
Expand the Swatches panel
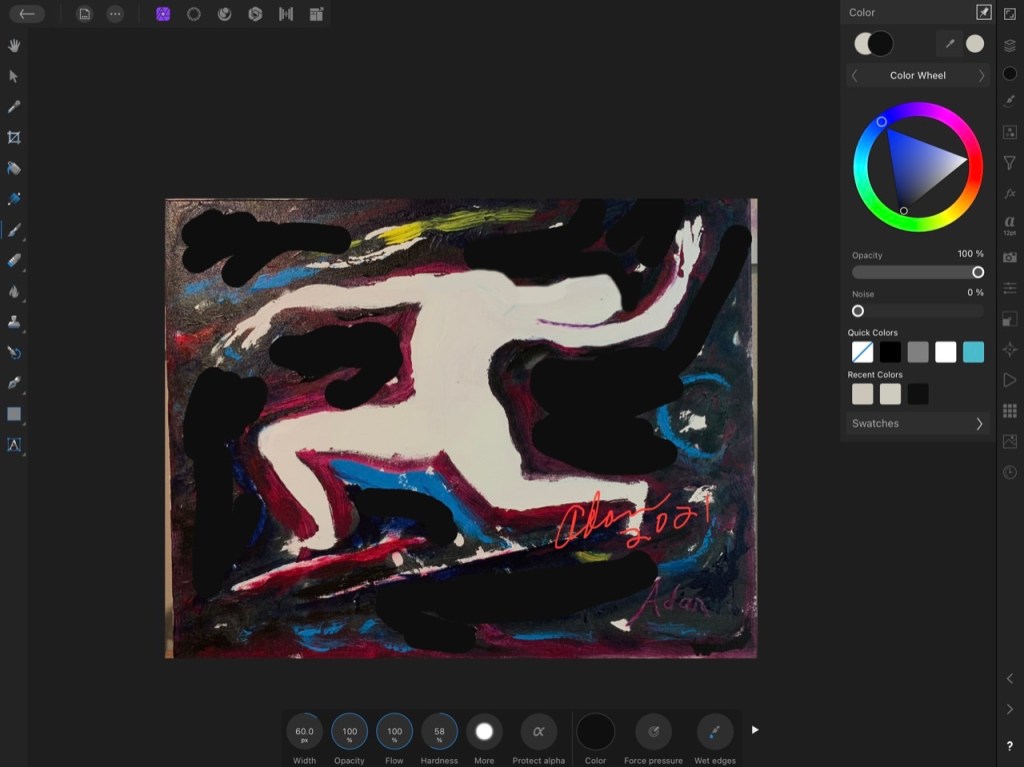pyautogui.click(x=917, y=423)
